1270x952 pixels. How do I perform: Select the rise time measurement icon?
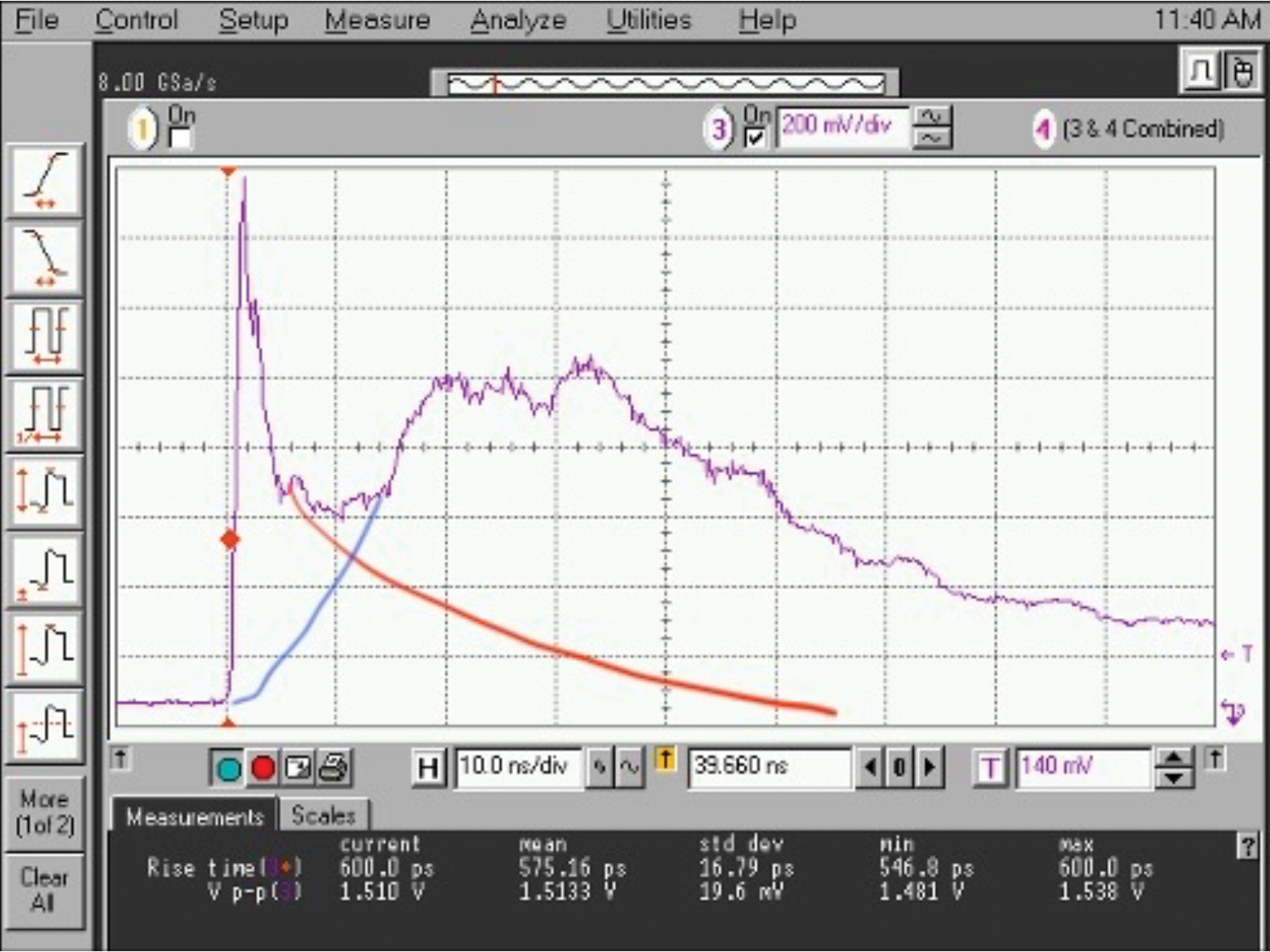coord(46,181)
